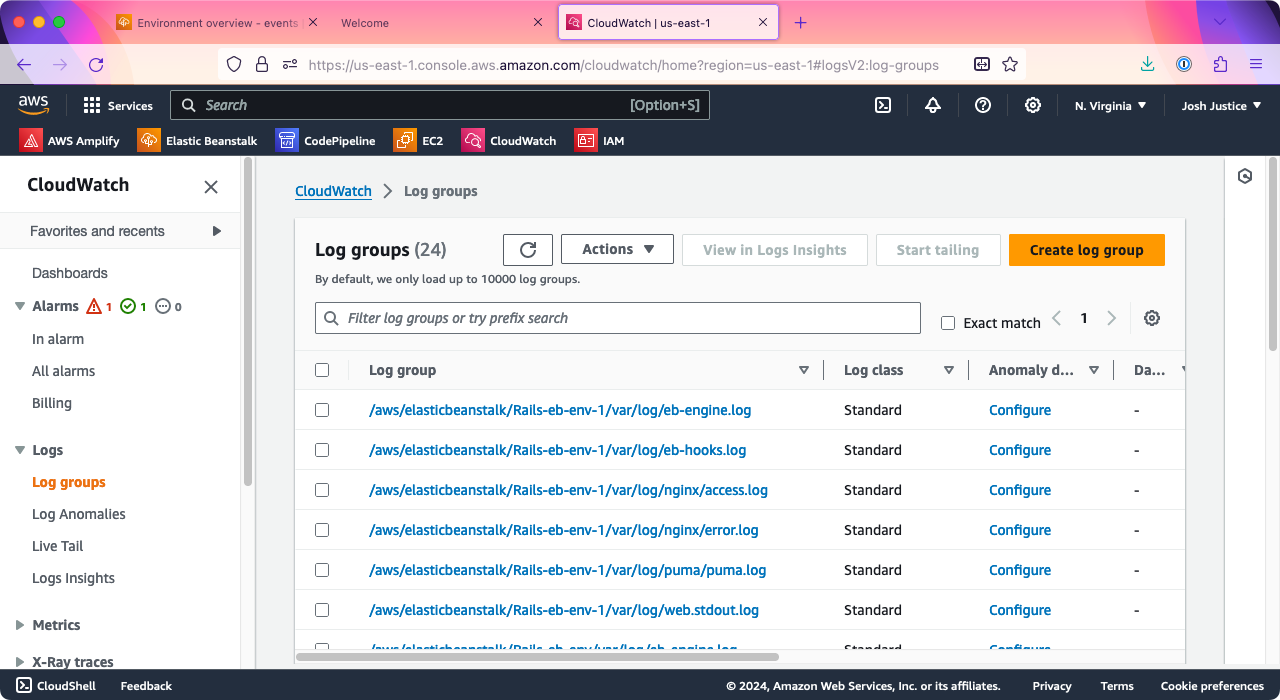Go back in browser history
The height and width of the screenshot is (700, 1280).
point(24,64)
